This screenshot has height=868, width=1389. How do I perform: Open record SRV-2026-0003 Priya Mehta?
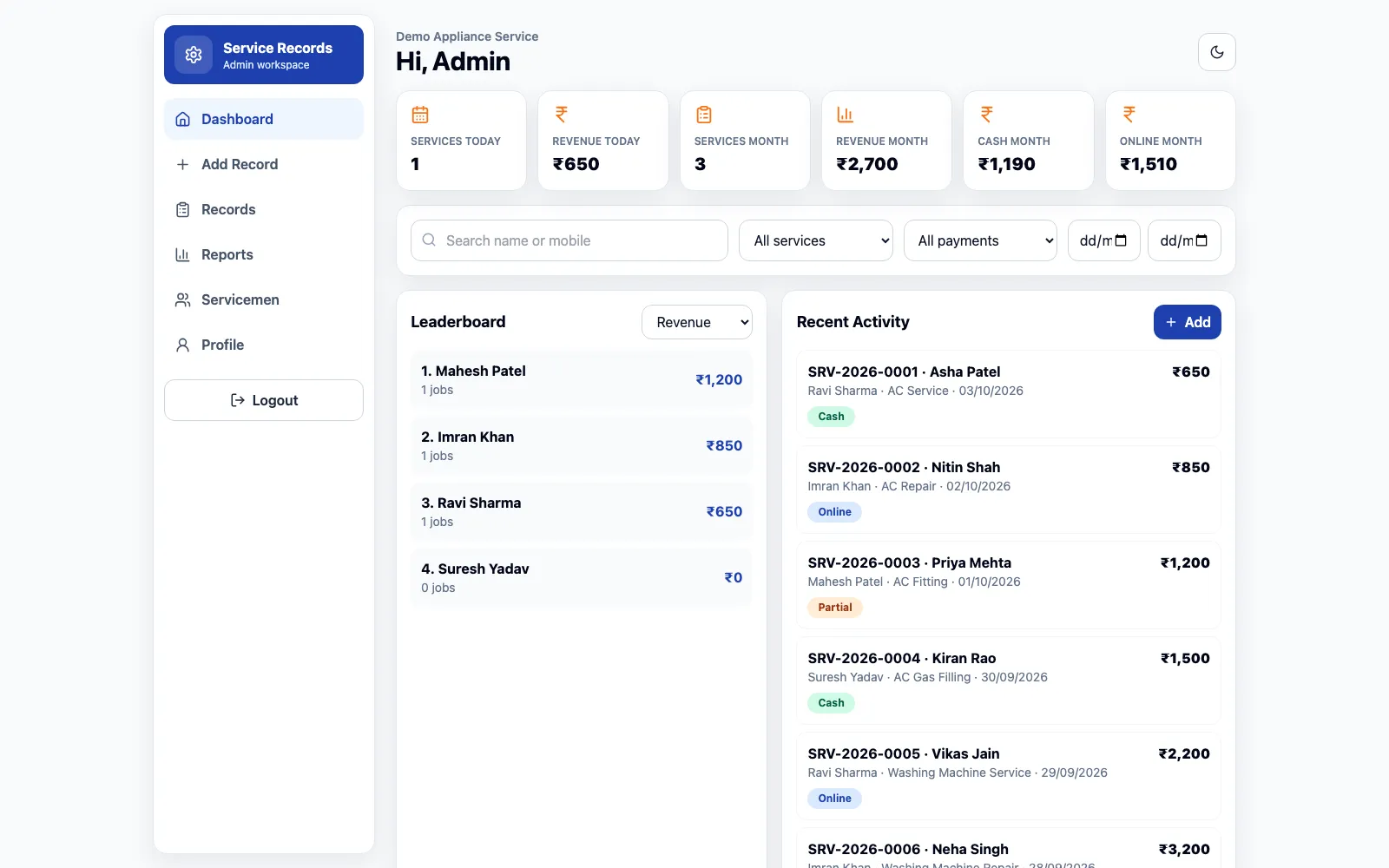(1009, 585)
